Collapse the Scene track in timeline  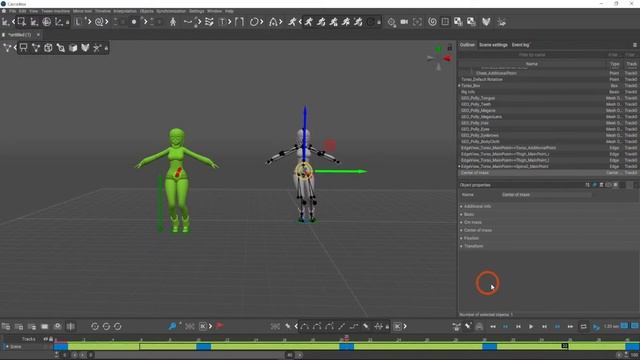pos(7,347)
